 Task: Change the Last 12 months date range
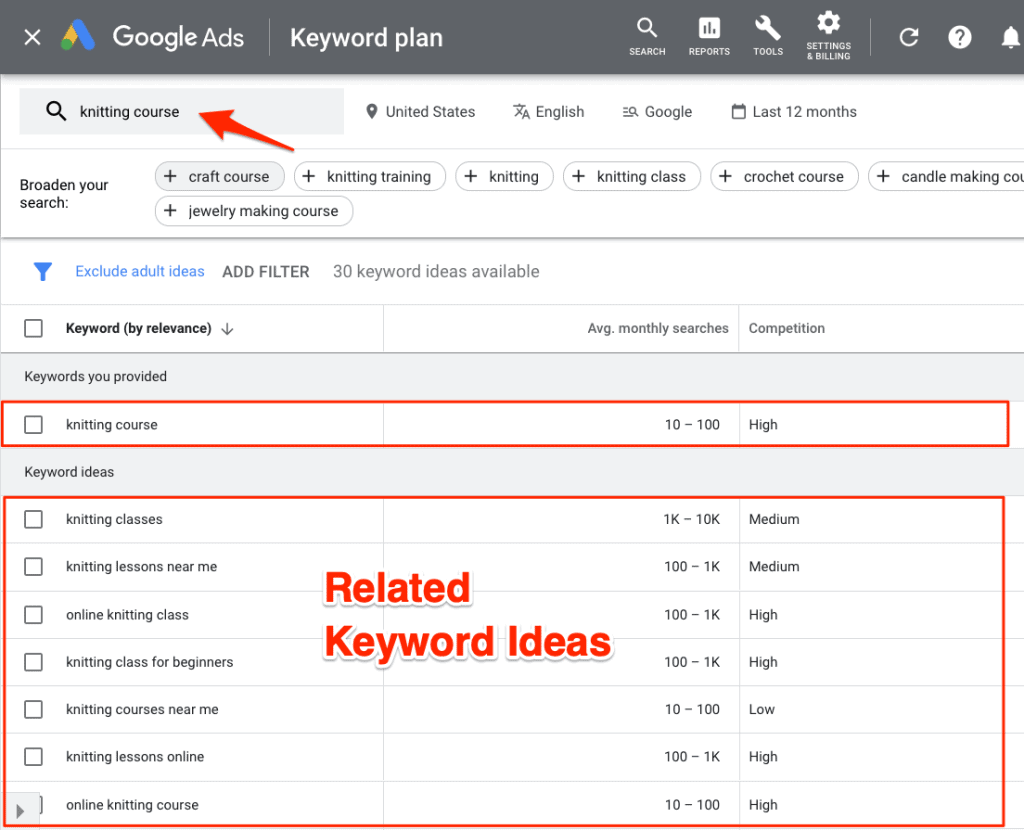coord(794,112)
